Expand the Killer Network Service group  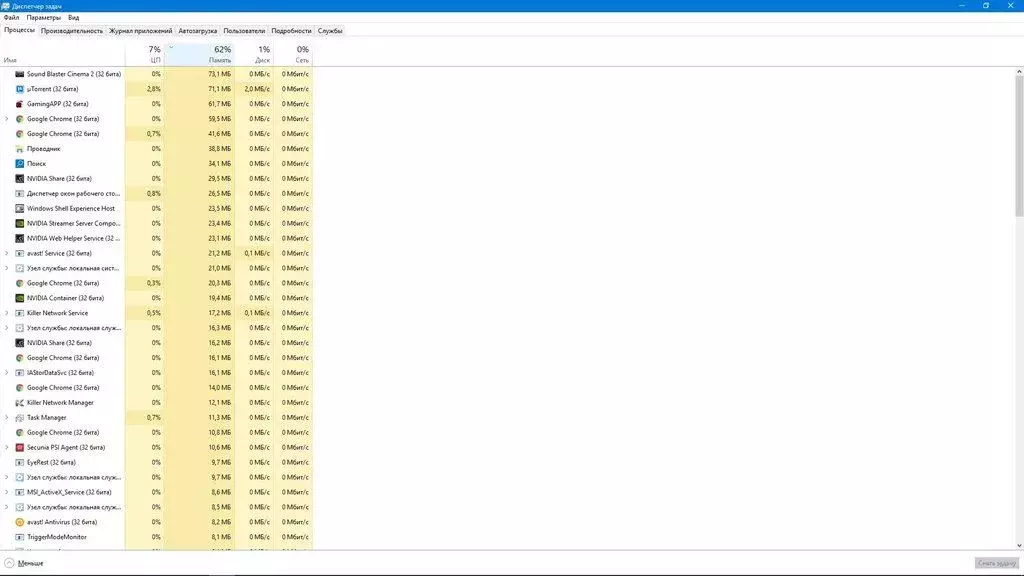pos(7,313)
